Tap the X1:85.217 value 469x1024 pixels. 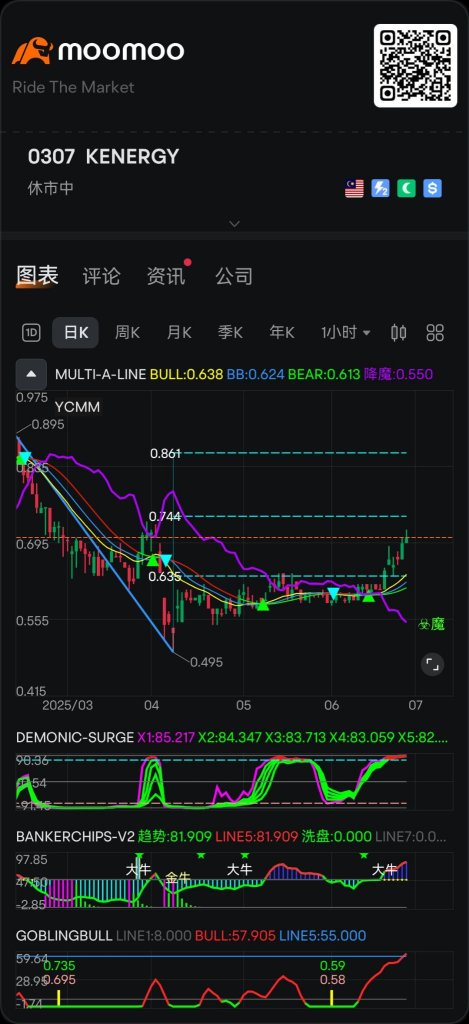(x=166, y=738)
